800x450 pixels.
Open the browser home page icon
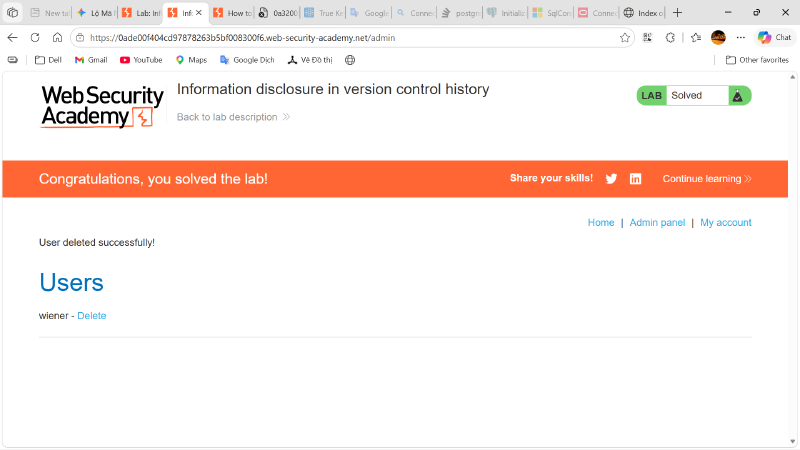pos(57,37)
